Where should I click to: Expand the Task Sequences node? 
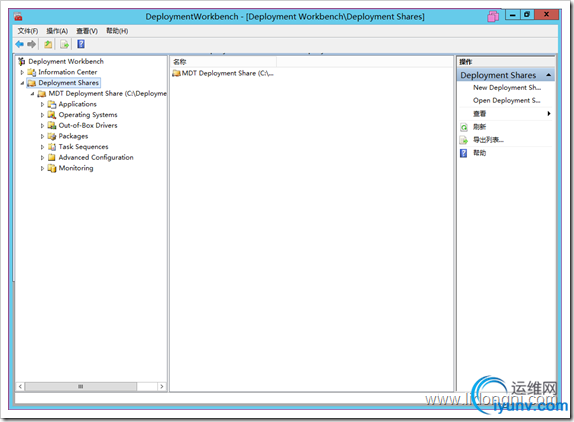click(x=42, y=147)
